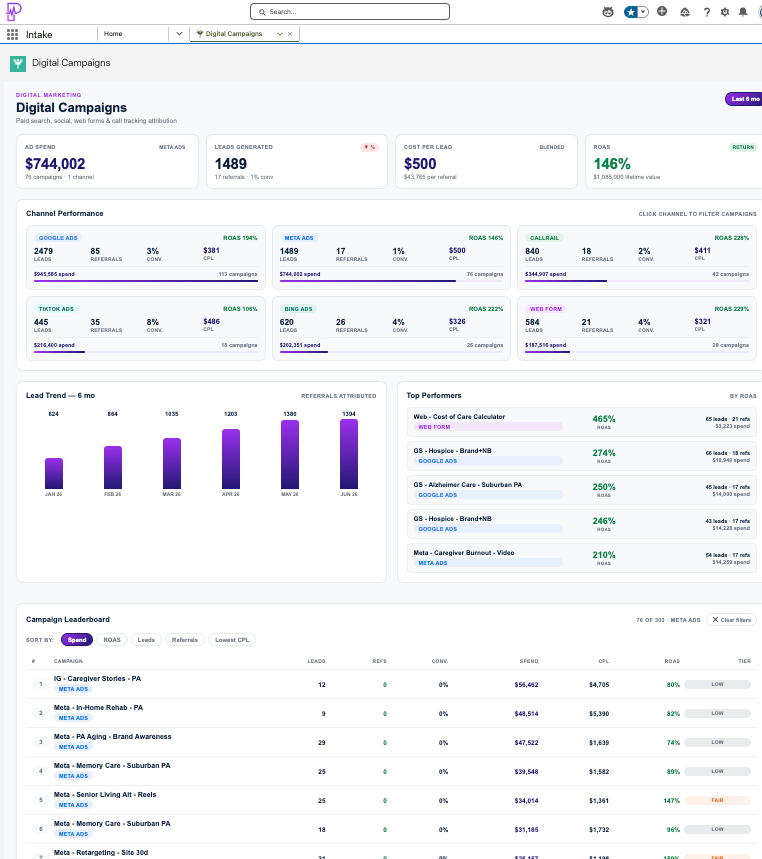This screenshot has width=762, height=859.
Task: Click the Digital Campaigns green page icon
Action: (18, 64)
